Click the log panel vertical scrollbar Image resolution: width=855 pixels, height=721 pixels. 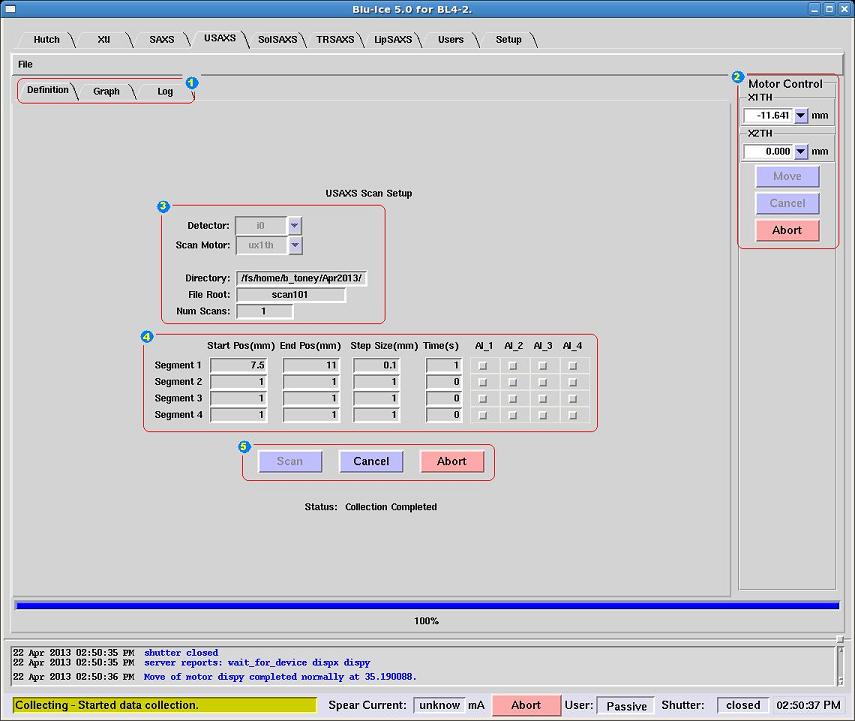pos(842,664)
